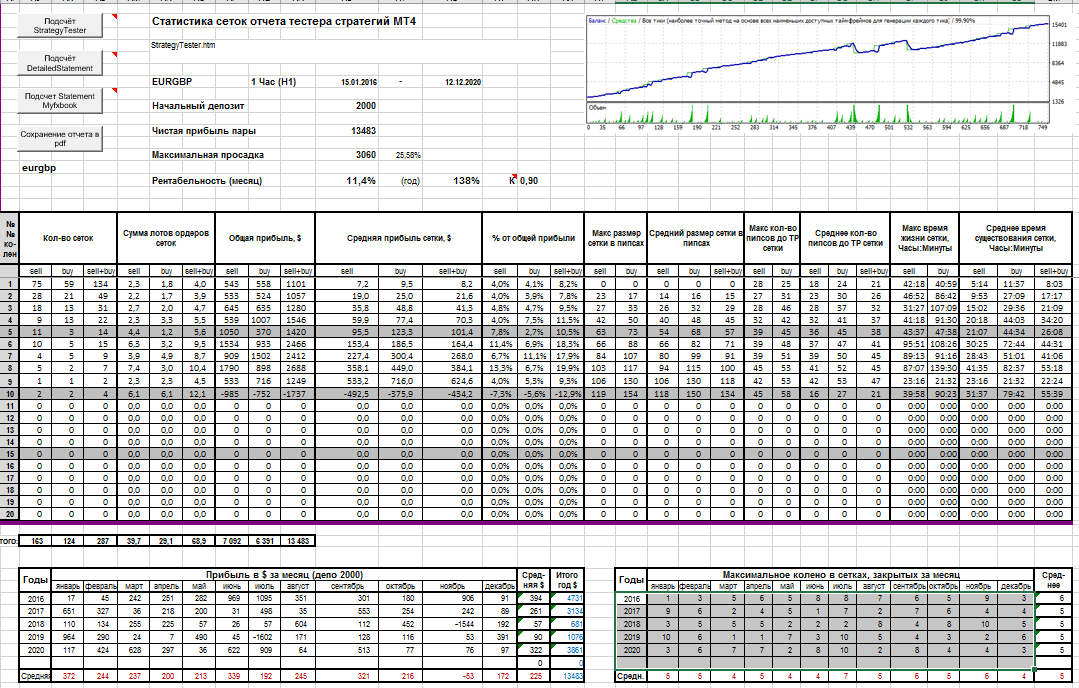Select the % от общей прибыли header

[533, 238]
